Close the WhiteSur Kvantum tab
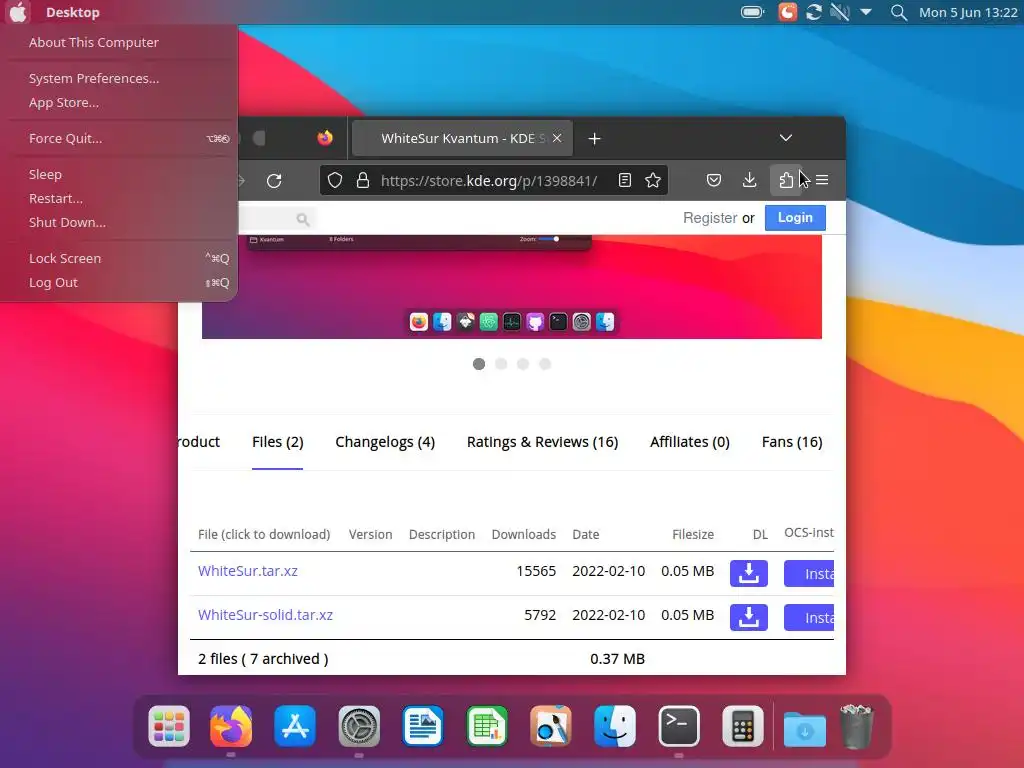The image size is (1024, 768). 556,138
